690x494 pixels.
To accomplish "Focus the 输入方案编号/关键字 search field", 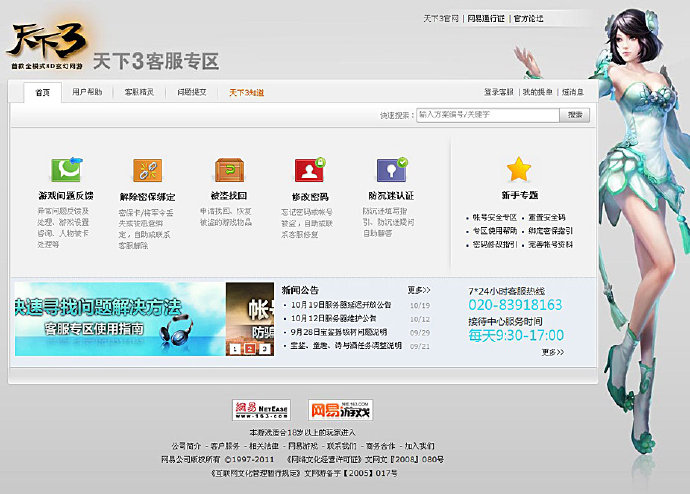I will point(488,115).
